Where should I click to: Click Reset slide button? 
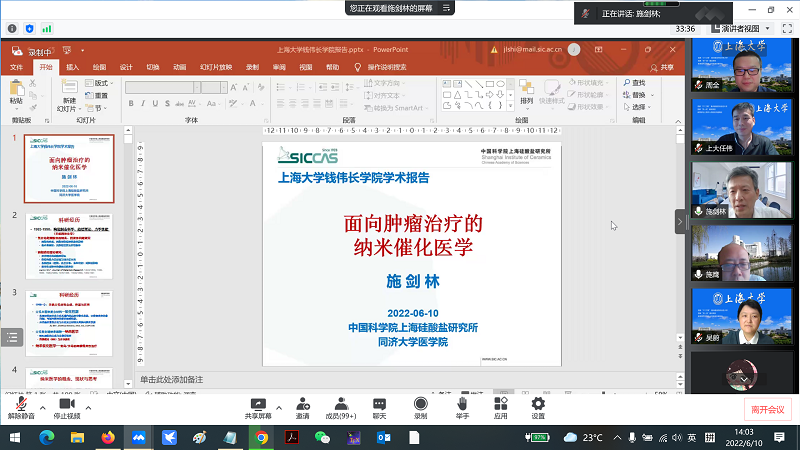click(97, 95)
